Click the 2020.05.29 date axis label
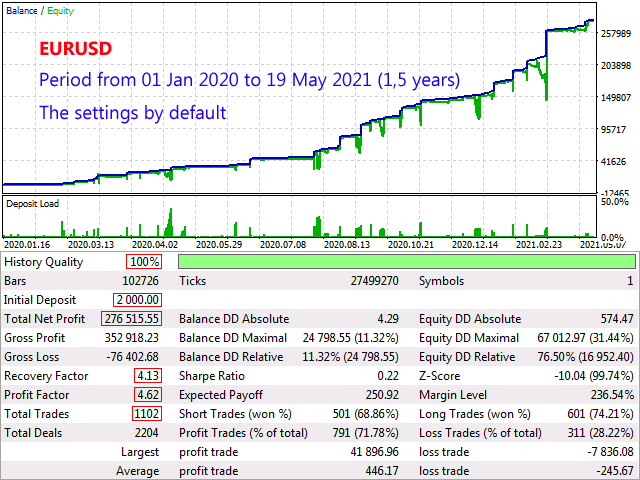The height and width of the screenshot is (480, 640). coord(219,244)
